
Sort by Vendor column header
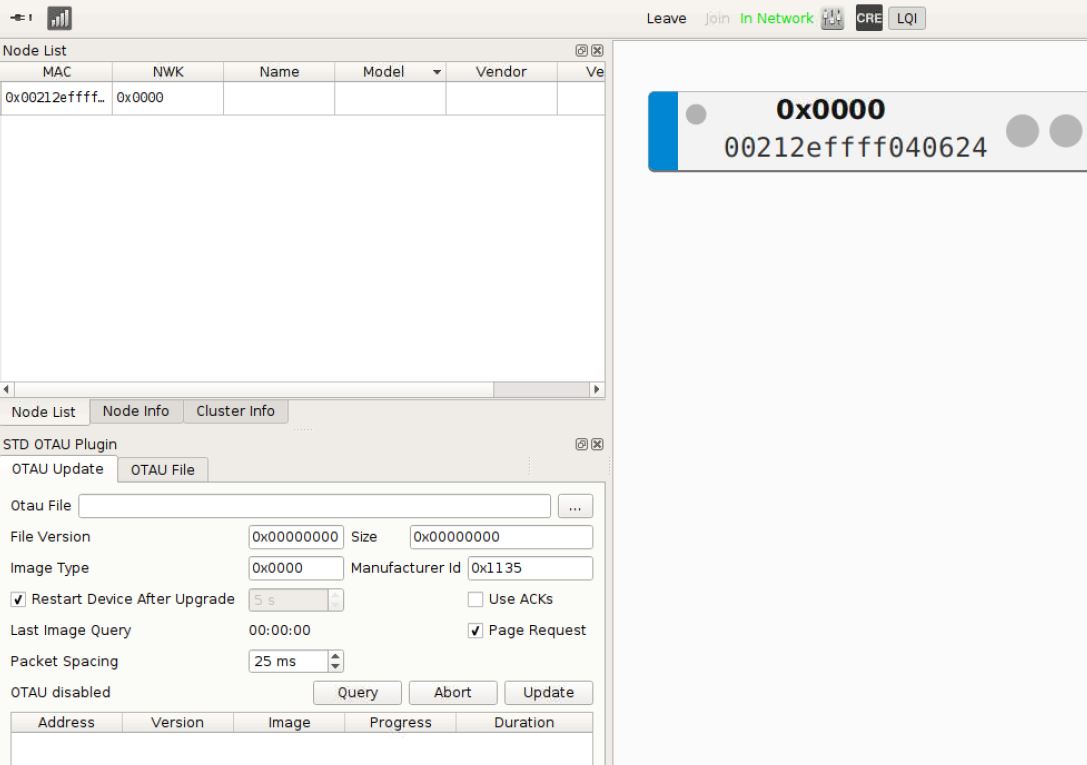[501, 72]
